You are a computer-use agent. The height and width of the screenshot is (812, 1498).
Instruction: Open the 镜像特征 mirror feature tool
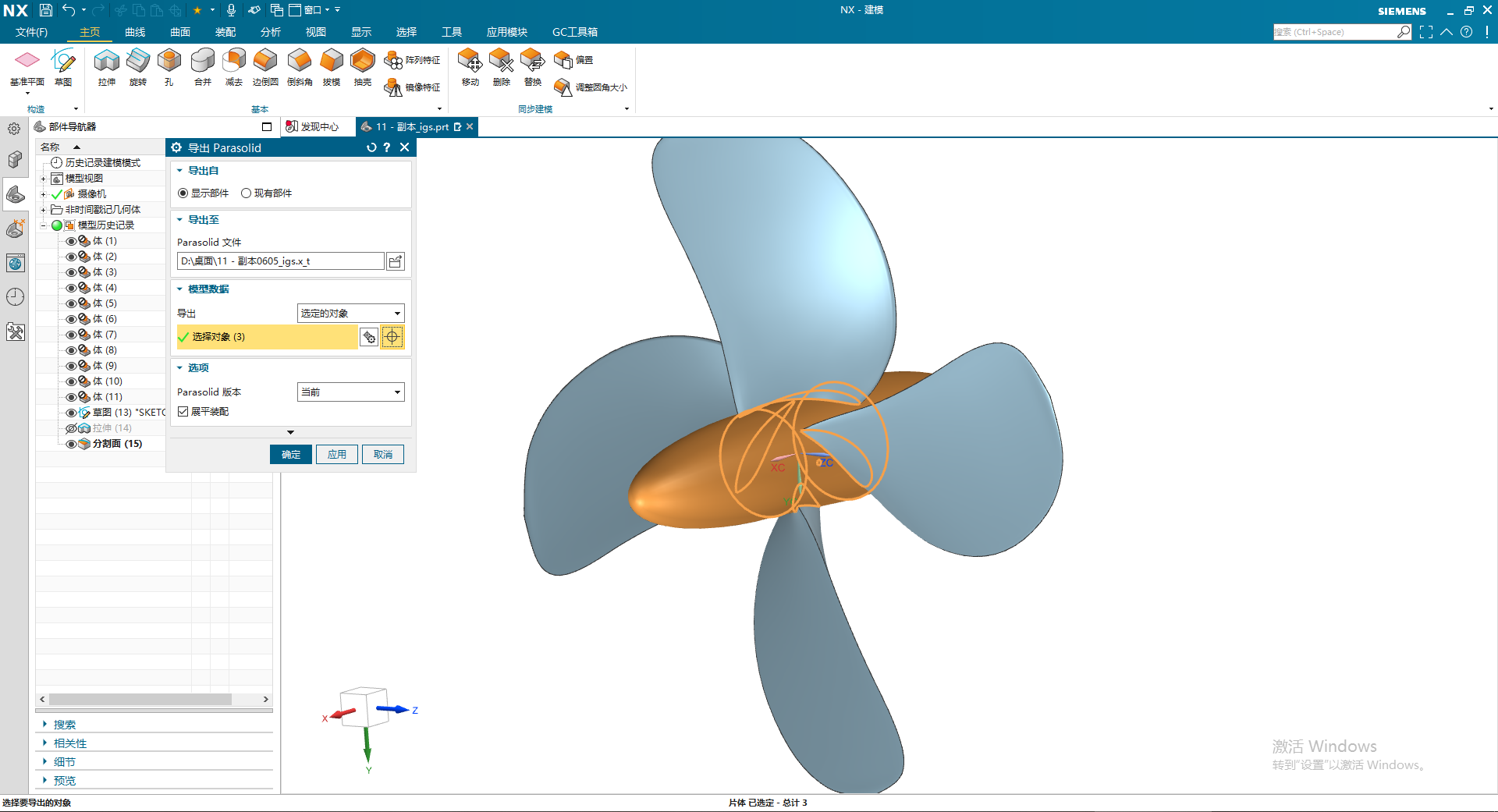[x=413, y=87]
